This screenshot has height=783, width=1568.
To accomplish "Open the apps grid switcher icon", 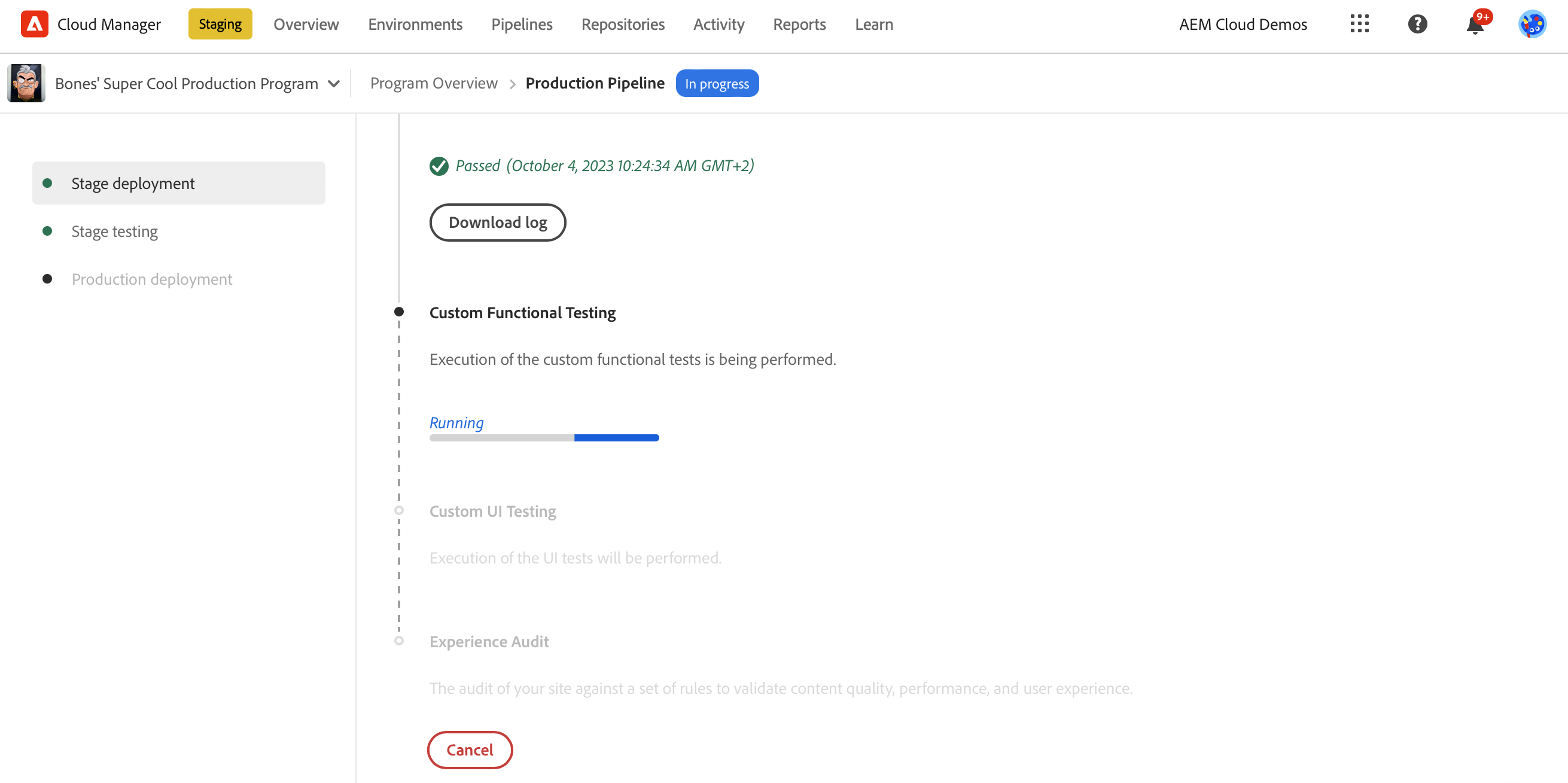I will (1359, 25).
